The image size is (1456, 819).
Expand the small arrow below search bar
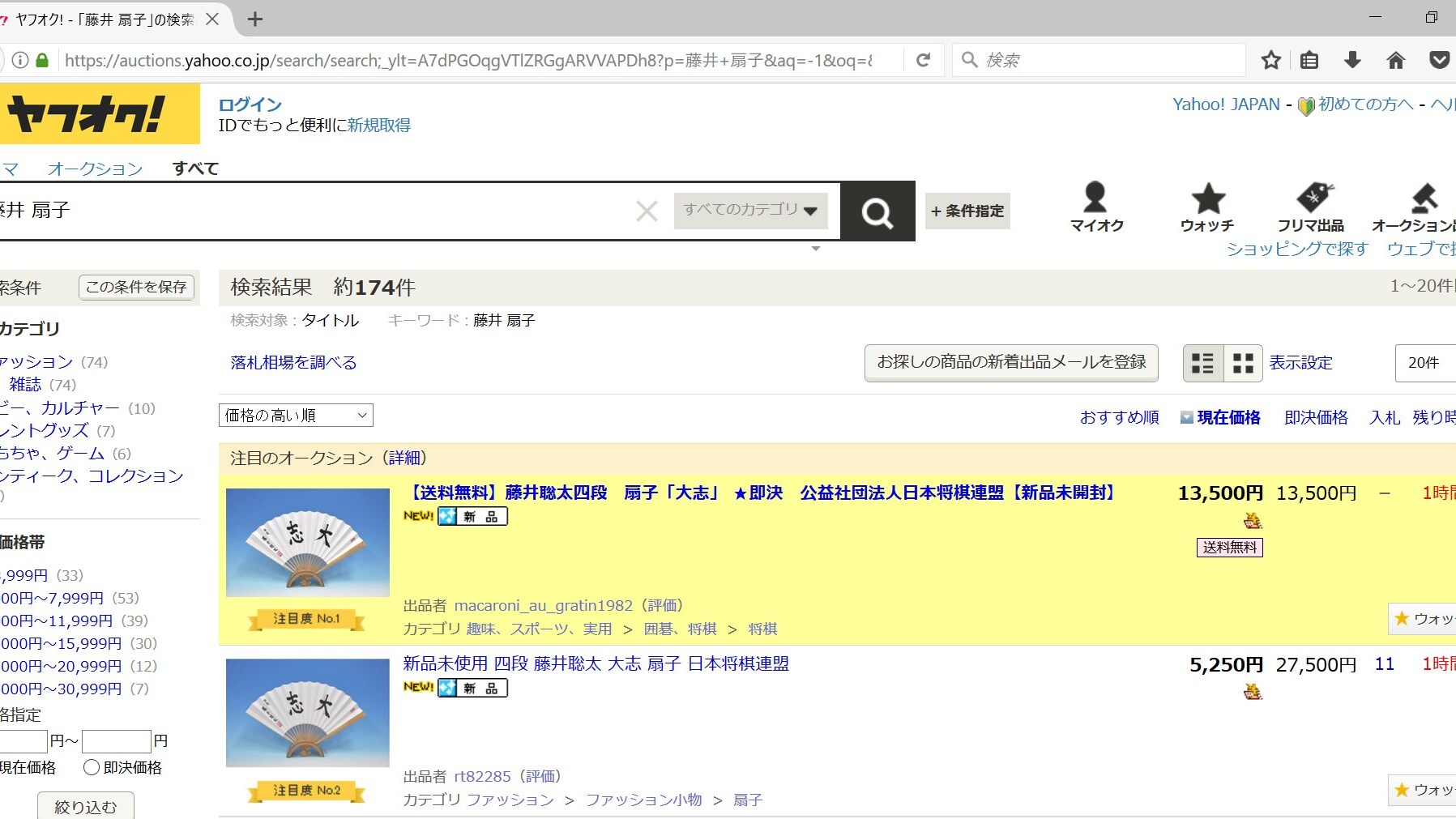(x=816, y=249)
